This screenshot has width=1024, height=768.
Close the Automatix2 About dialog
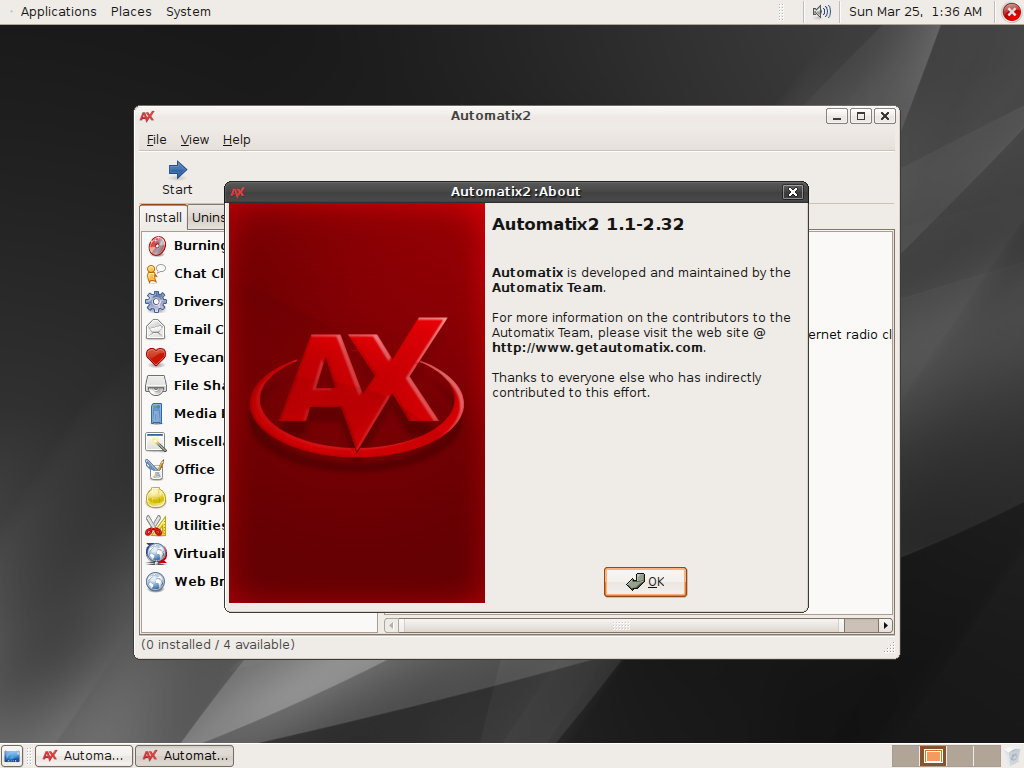[793, 192]
